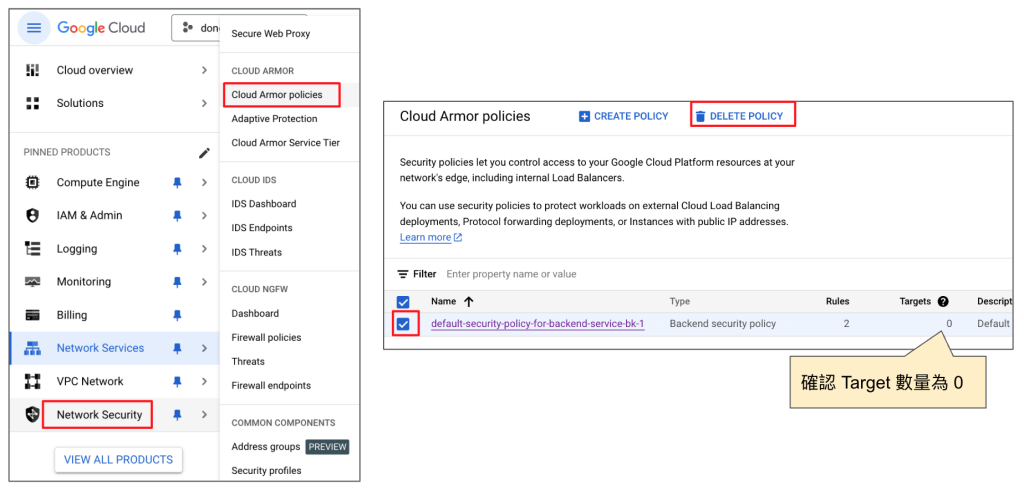This screenshot has height=490, width=1024.
Task: Open Address groups entry
Action: 266,447
